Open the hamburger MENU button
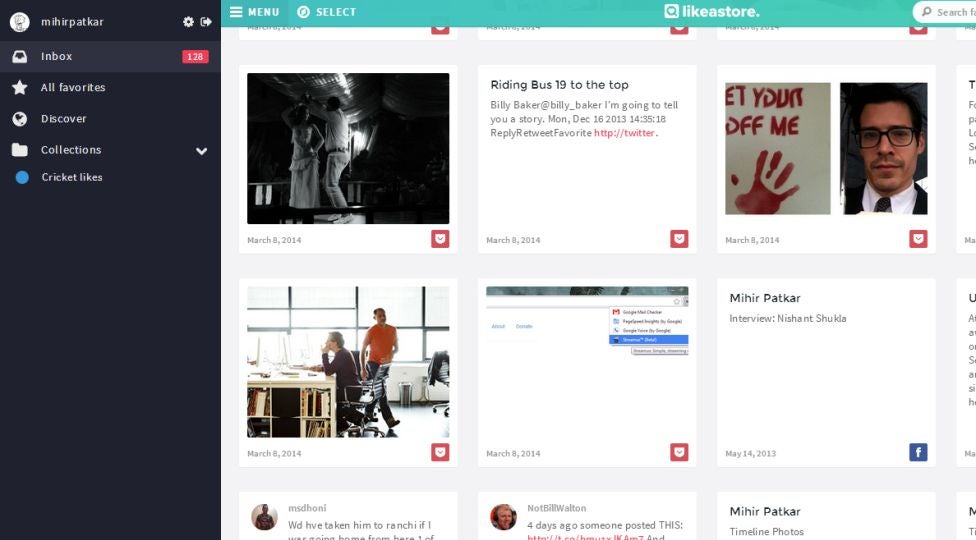 [254, 12]
